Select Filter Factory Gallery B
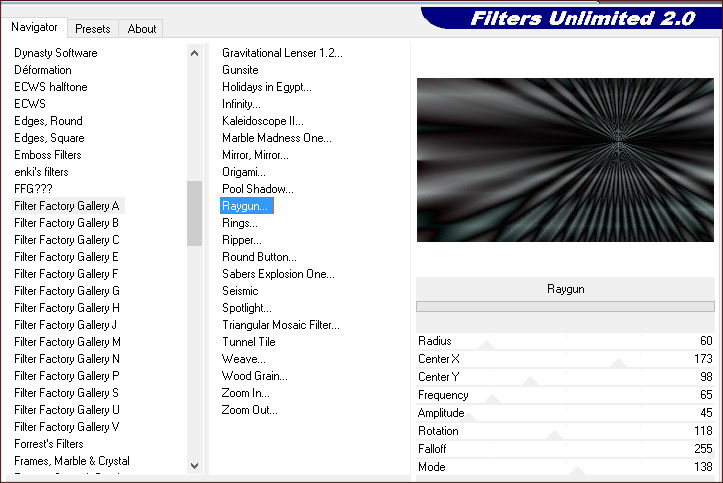 click(66, 223)
